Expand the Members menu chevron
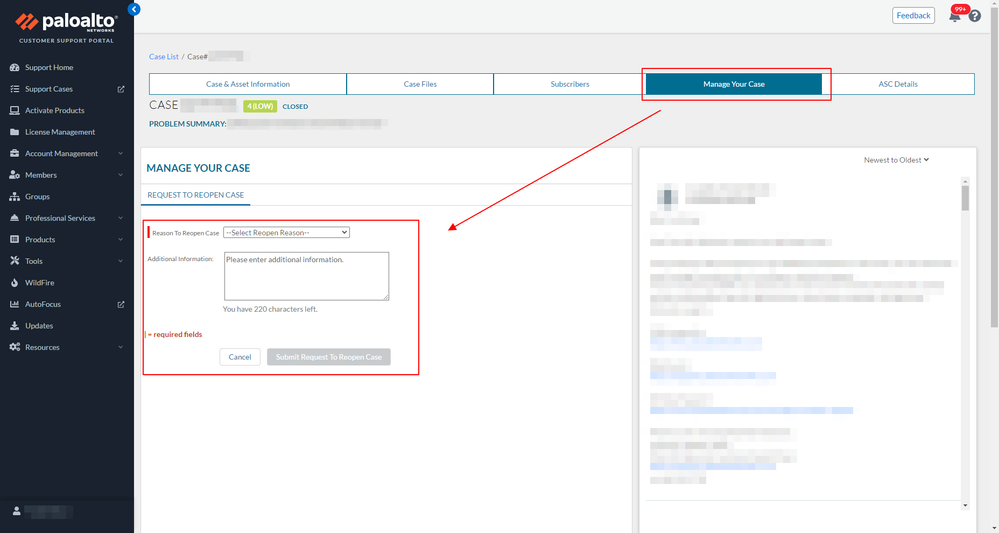The image size is (999, 533). pyautogui.click(x=120, y=175)
